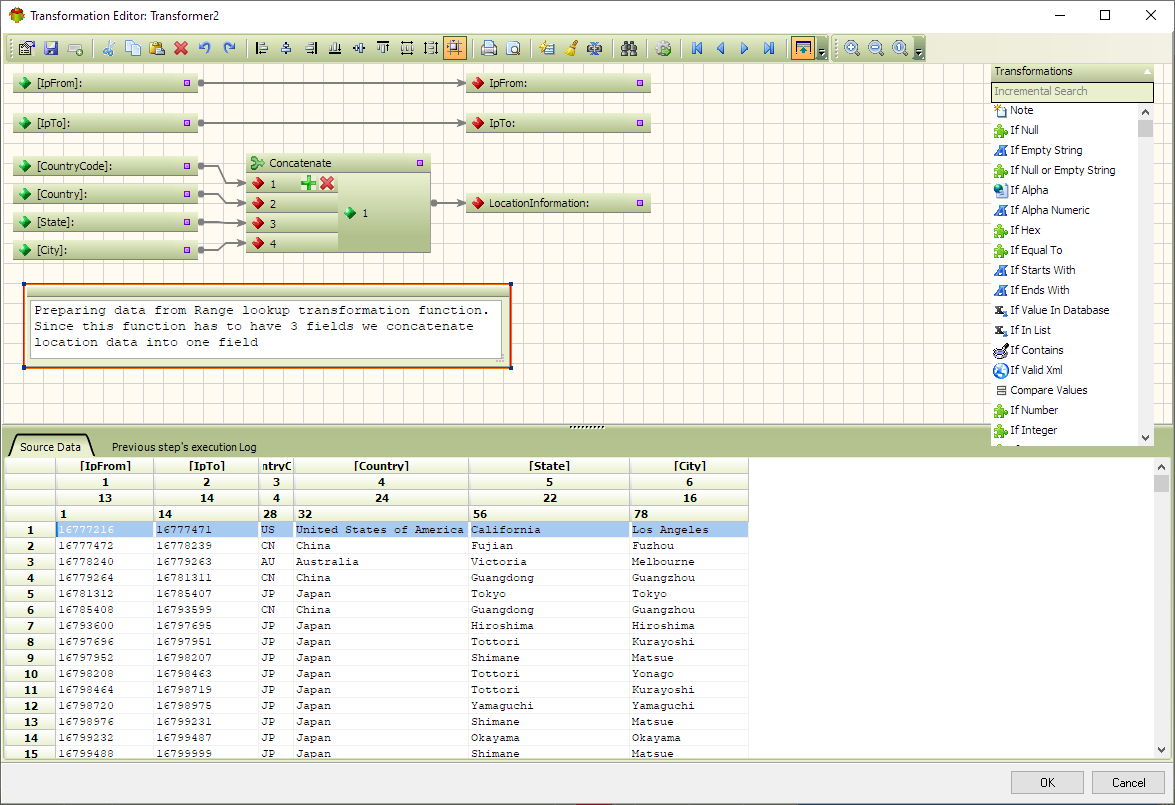Go to the first record arrow icon

[x=697, y=48]
